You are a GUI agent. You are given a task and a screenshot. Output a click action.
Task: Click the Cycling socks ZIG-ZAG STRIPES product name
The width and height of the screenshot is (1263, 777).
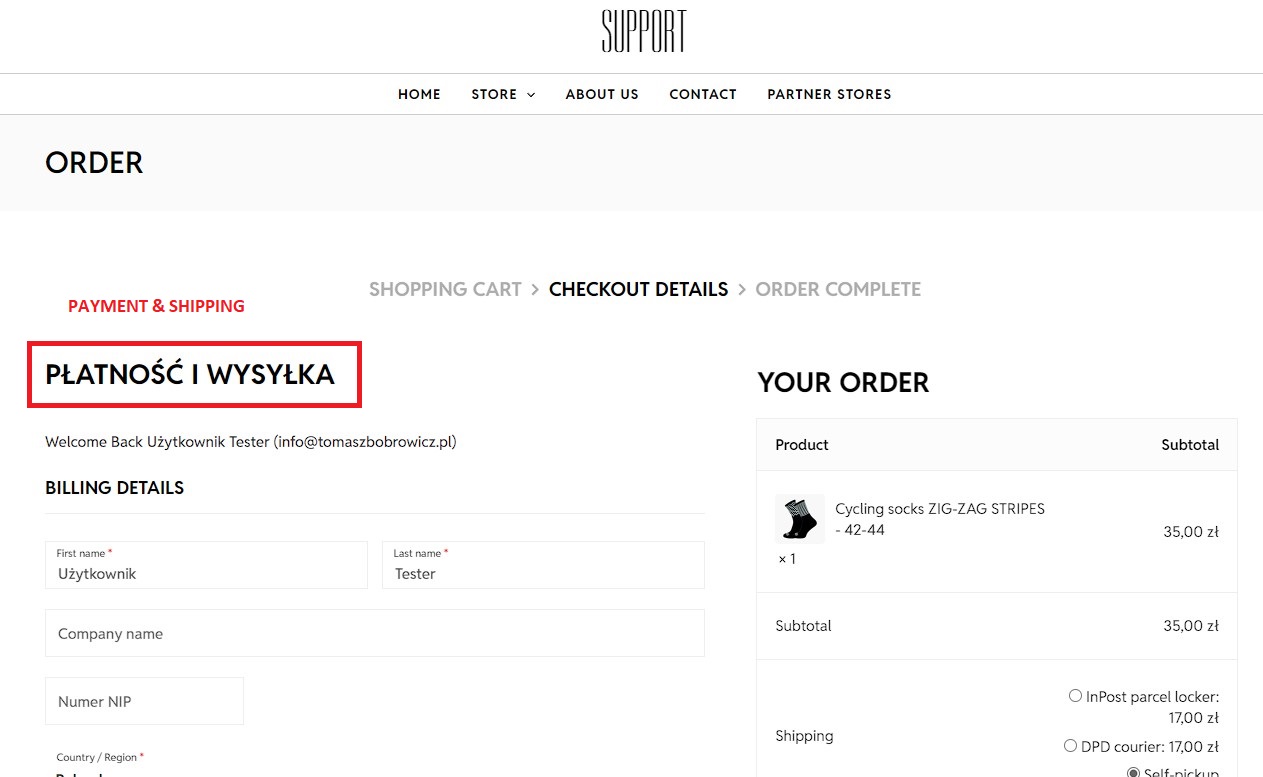click(939, 509)
